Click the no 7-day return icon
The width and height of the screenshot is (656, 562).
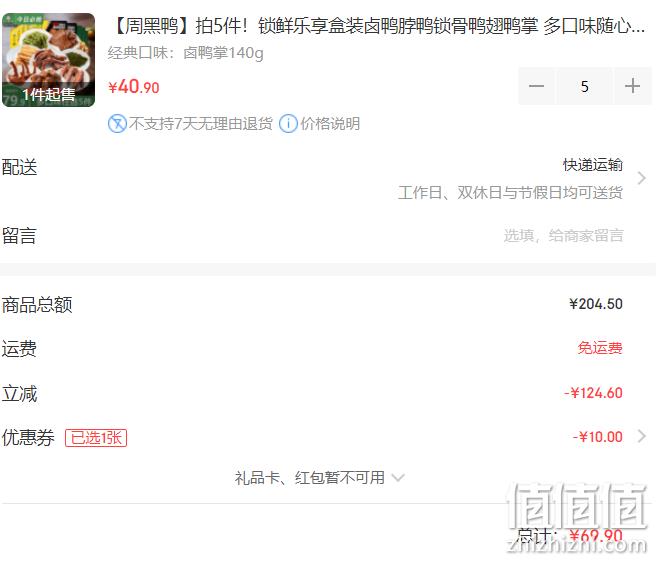(117, 123)
